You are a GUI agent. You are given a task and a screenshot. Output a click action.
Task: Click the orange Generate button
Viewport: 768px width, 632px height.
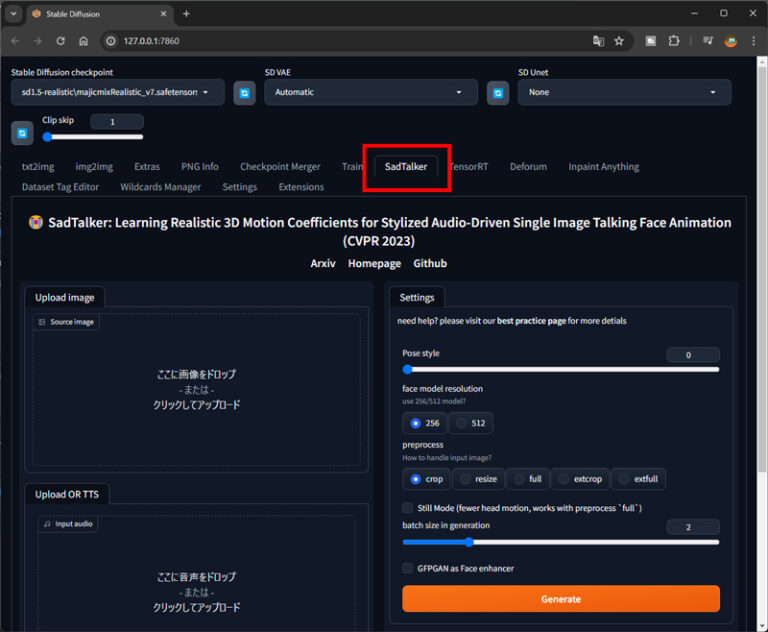click(560, 599)
